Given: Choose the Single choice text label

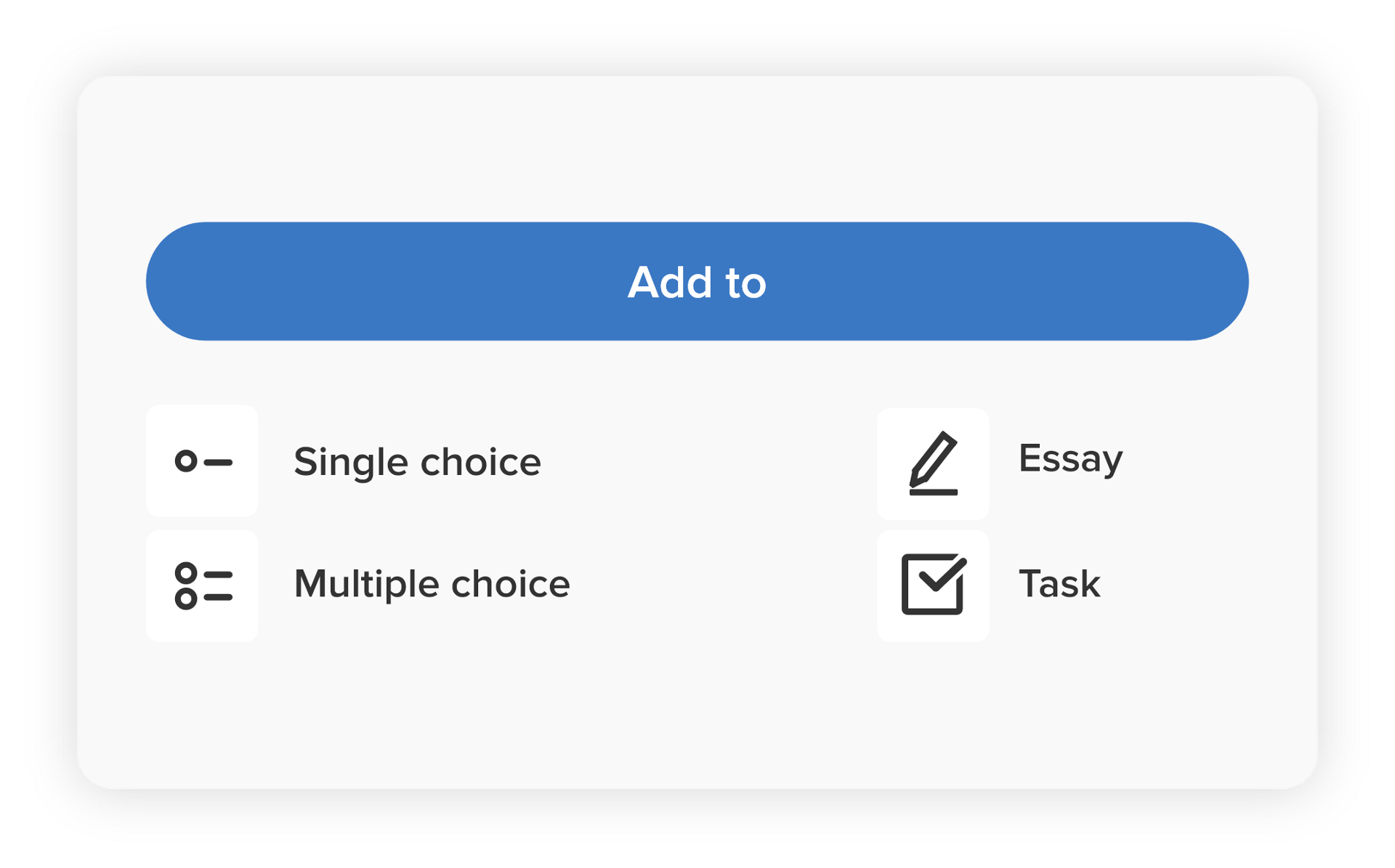Looking at the screenshot, I should coord(417,462).
